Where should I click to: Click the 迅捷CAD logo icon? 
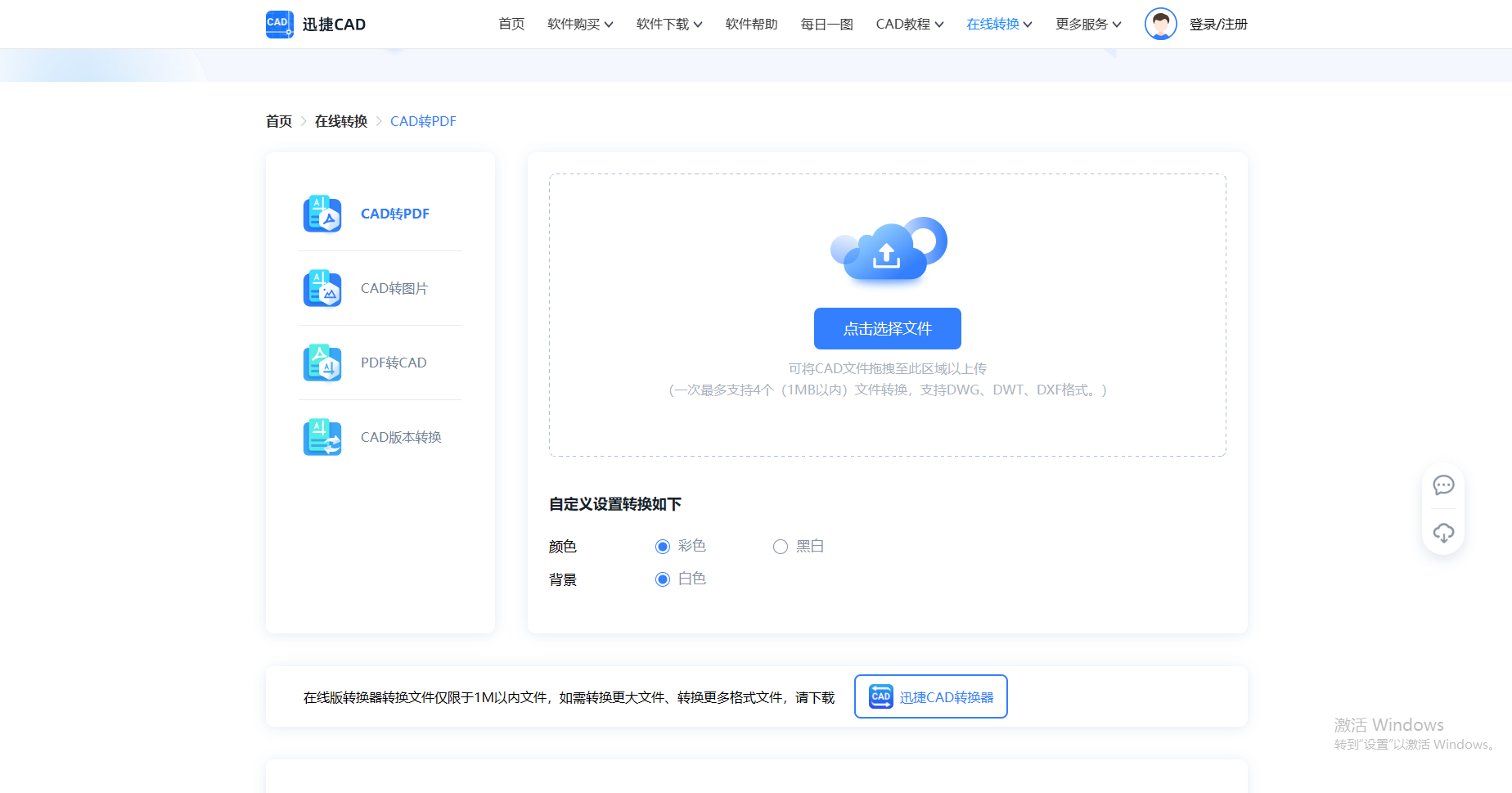point(280,24)
